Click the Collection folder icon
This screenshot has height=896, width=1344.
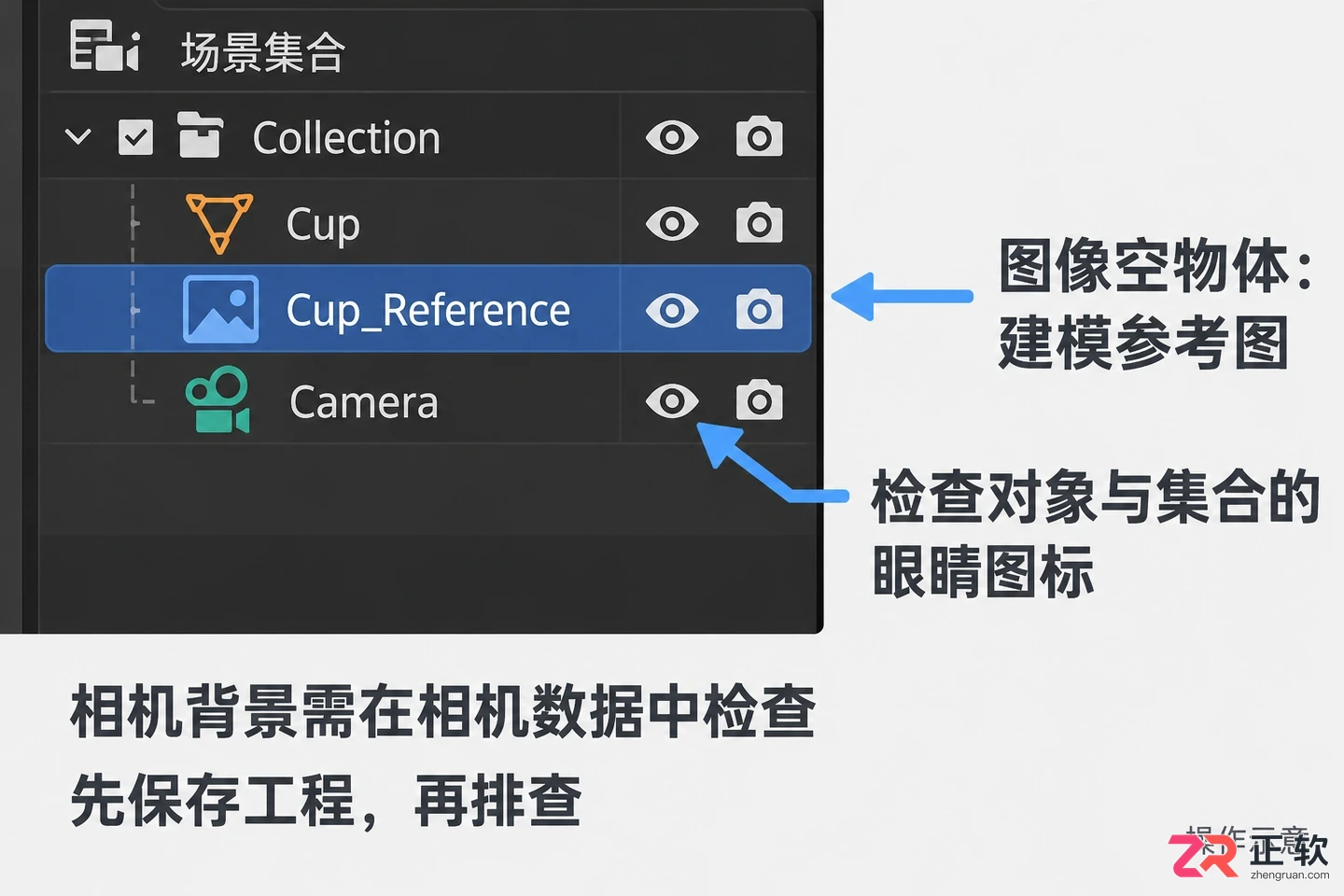coord(201,135)
